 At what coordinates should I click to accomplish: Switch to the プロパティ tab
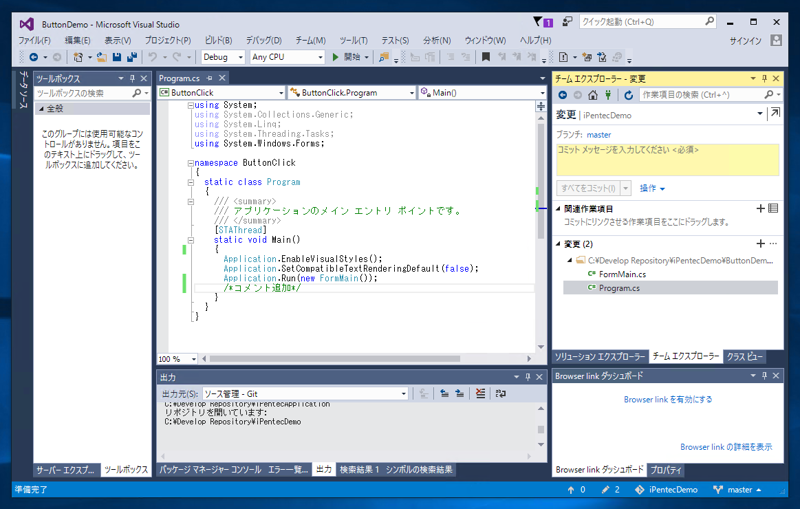(666, 470)
